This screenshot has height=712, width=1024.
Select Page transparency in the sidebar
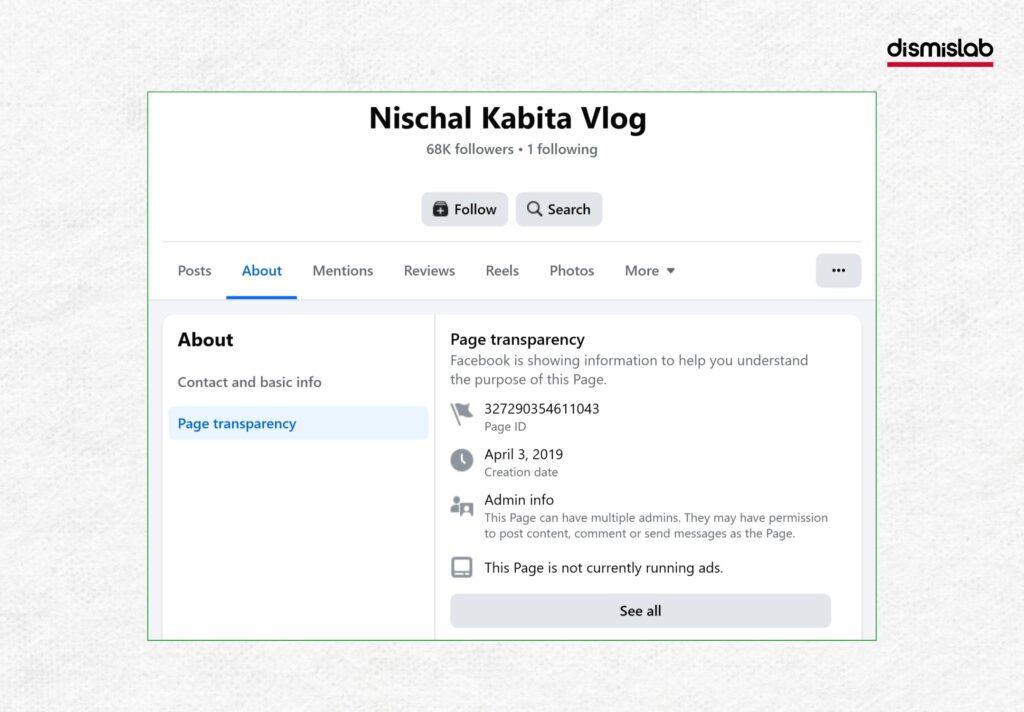[x=237, y=423]
